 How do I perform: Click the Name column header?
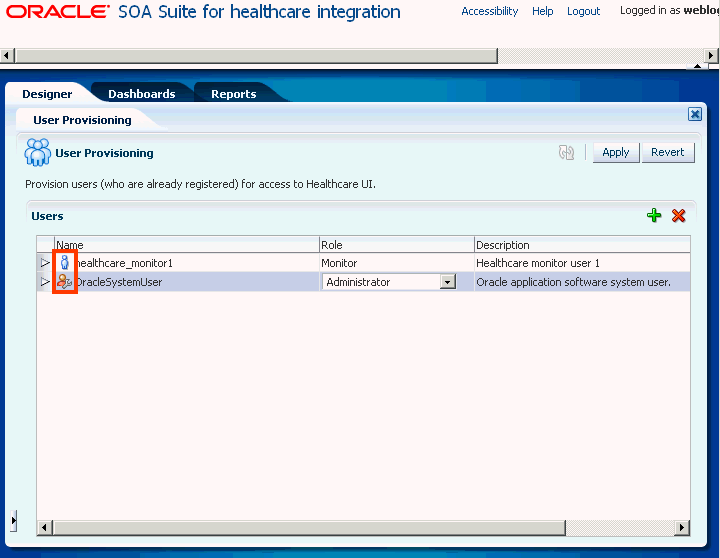point(187,244)
